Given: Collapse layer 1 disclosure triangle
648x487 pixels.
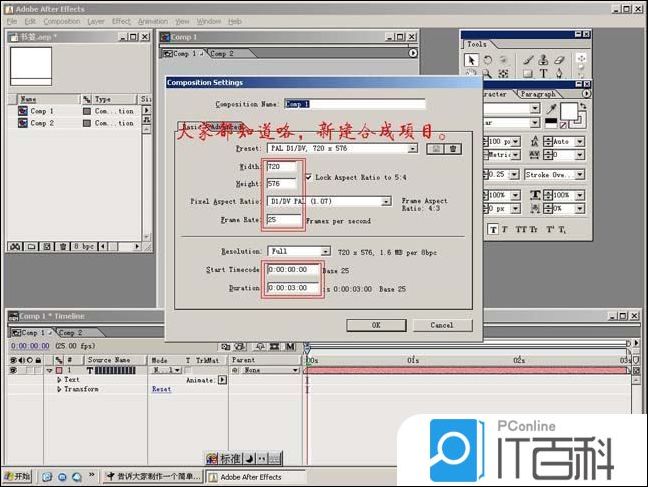Looking at the screenshot, I should point(49,370).
